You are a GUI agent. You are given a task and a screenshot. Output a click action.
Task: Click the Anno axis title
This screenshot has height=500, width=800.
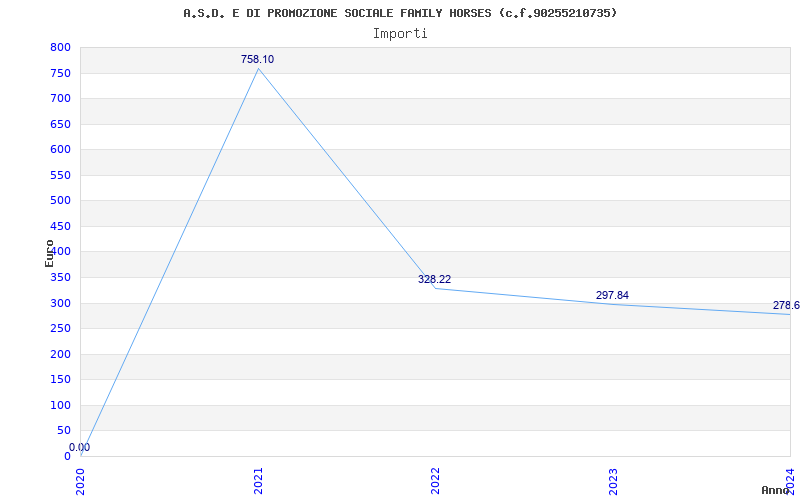click(x=776, y=490)
